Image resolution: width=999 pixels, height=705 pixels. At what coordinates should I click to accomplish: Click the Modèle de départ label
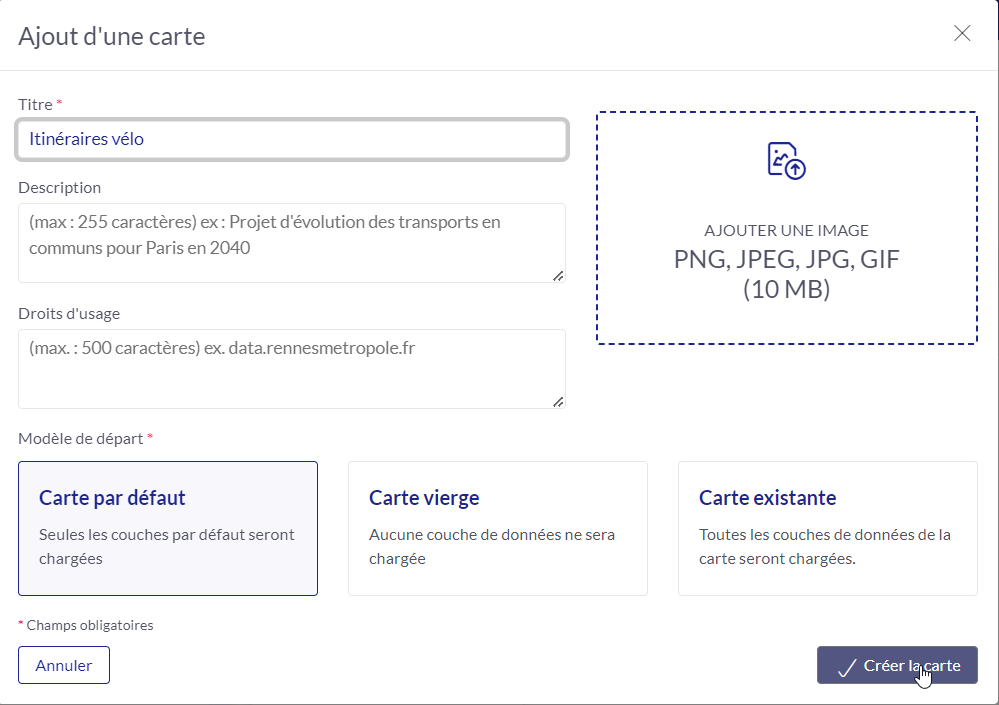pos(80,439)
